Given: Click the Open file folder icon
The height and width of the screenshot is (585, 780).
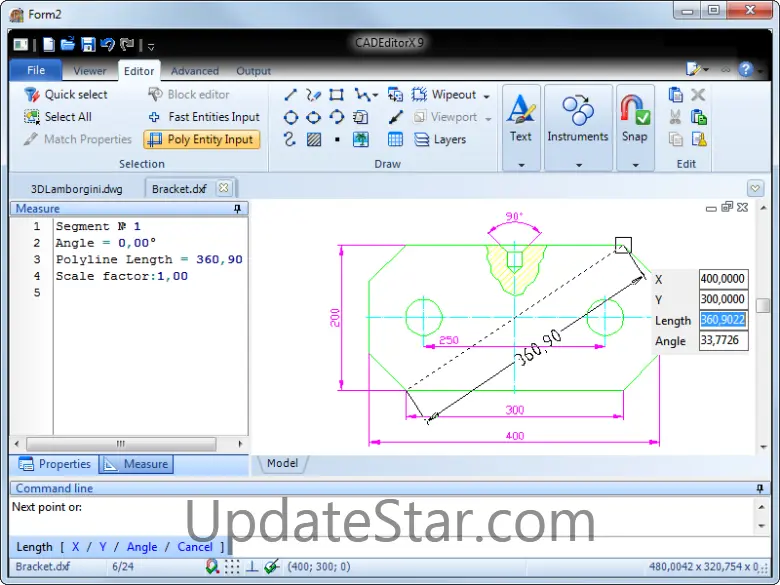Looking at the screenshot, I should (x=68, y=44).
